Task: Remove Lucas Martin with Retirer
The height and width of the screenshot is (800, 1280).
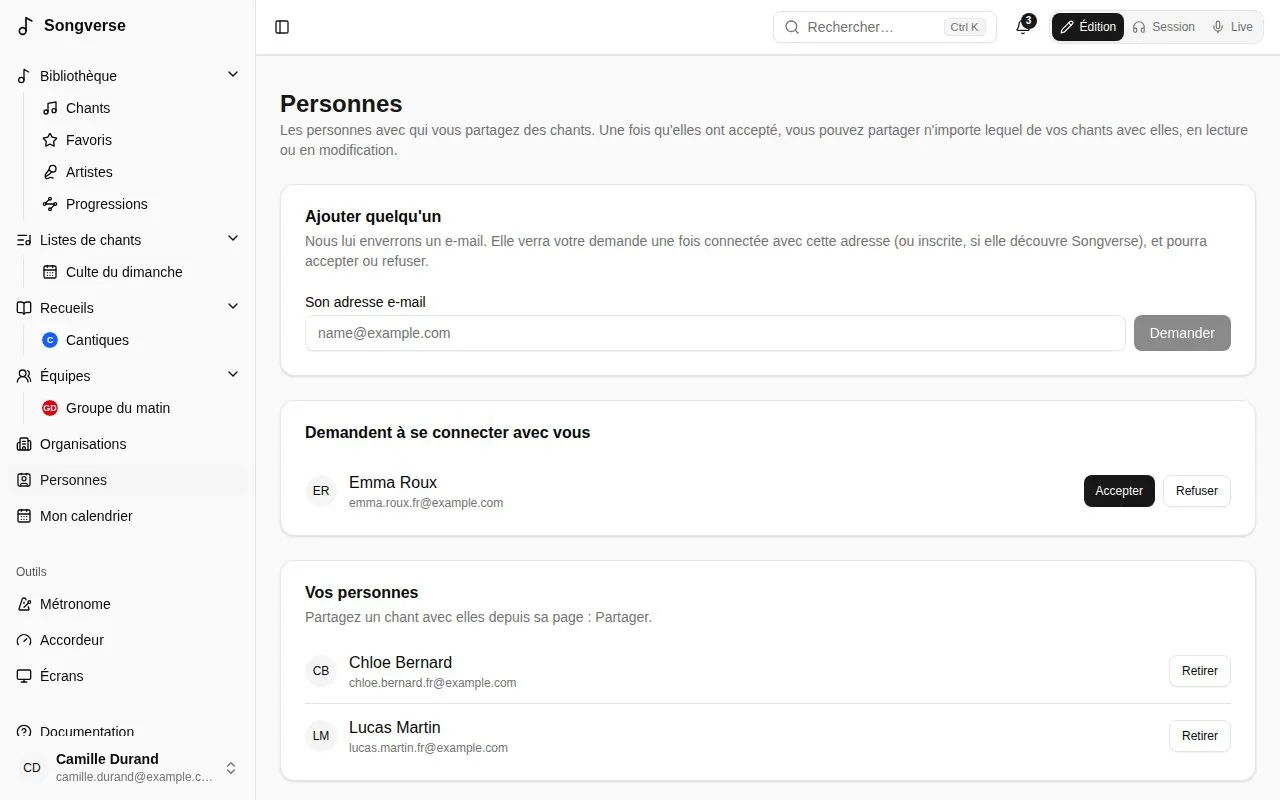Action: click(x=1200, y=736)
